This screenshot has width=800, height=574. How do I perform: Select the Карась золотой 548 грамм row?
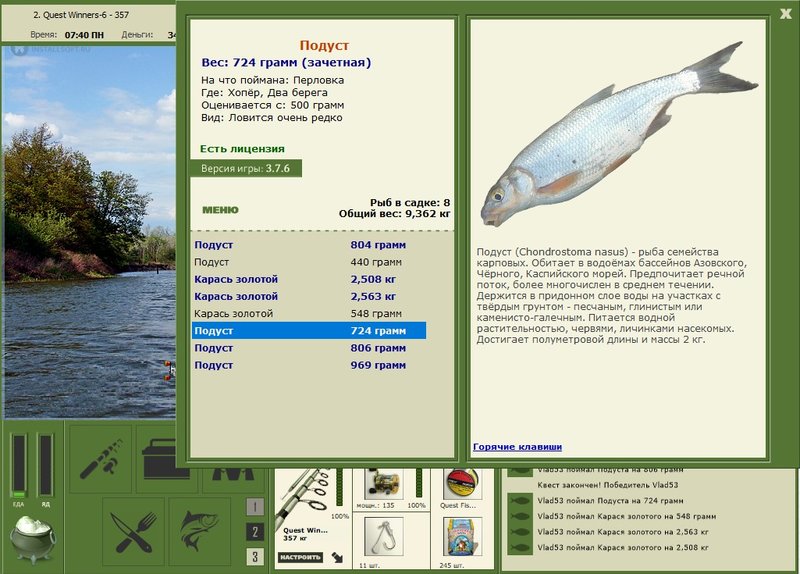pos(309,314)
